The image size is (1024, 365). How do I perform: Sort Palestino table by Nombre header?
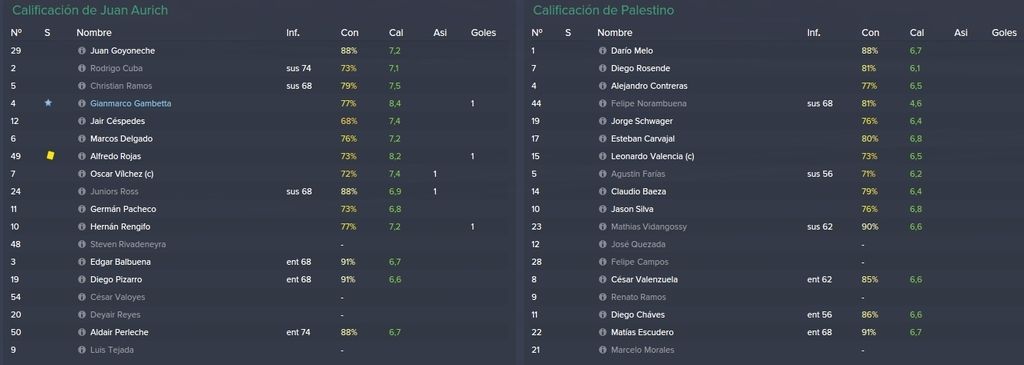[x=615, y=33]
